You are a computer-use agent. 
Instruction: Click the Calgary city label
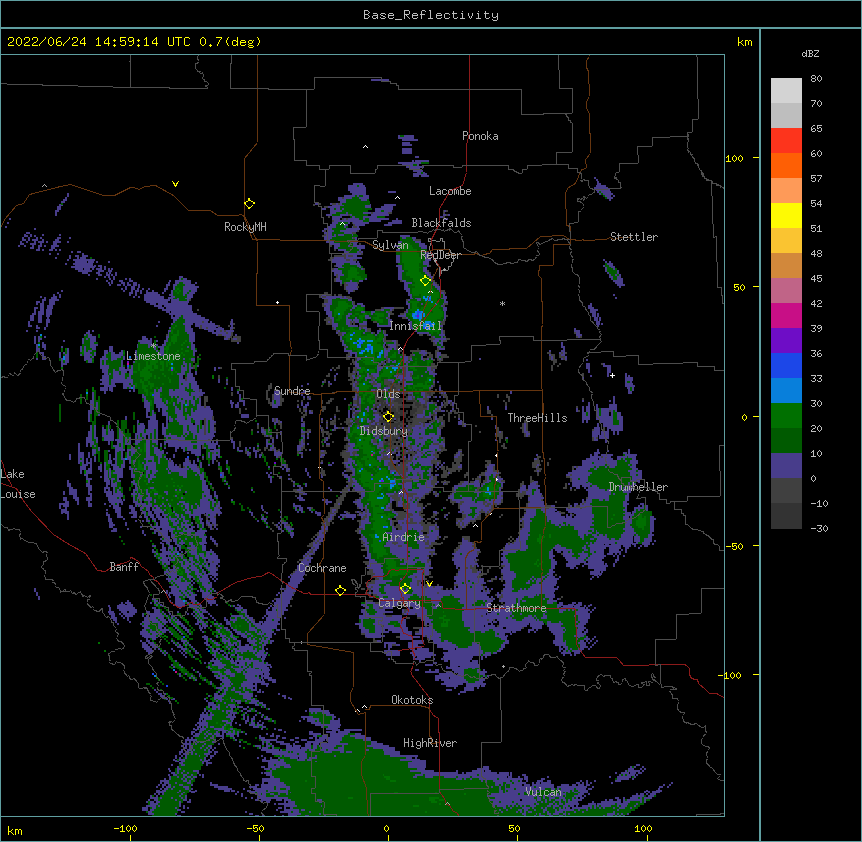tap(399, 603)
